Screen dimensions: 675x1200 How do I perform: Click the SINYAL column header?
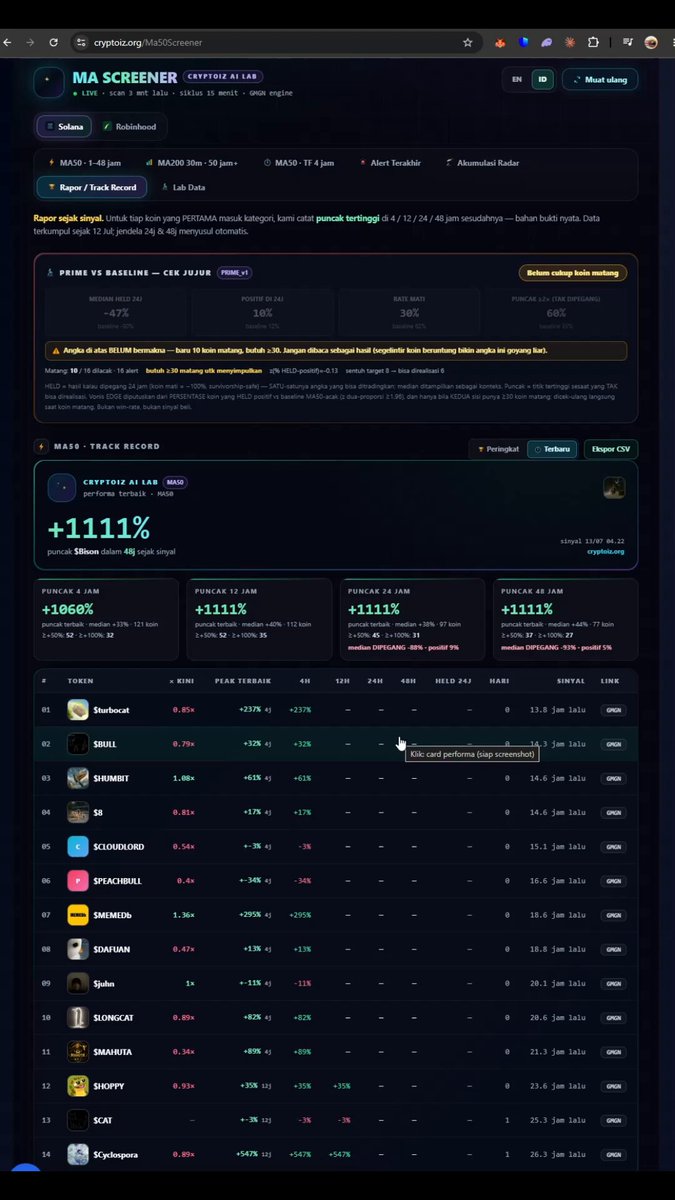point(571,681)
